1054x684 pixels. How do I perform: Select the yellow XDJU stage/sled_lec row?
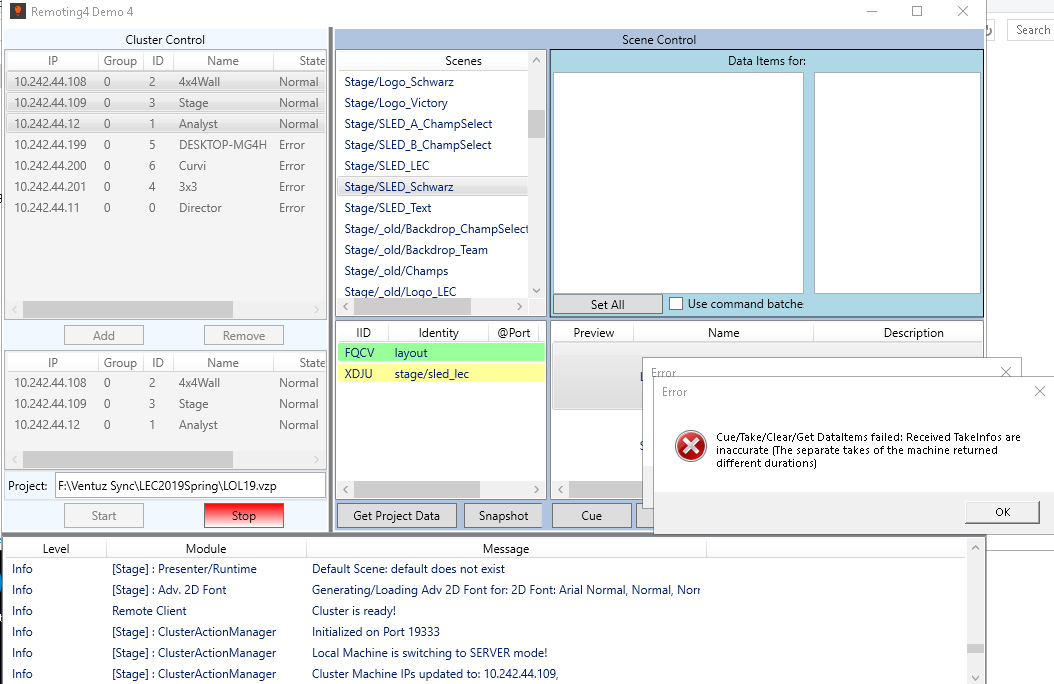pos(441,374)
